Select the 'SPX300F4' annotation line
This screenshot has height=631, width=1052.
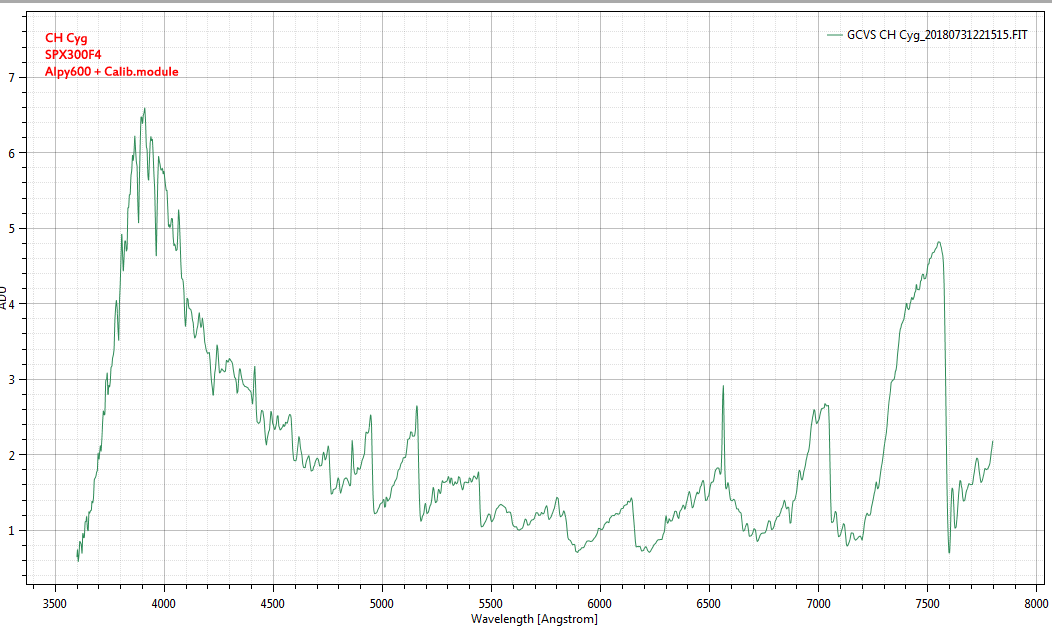coord(73,55)
